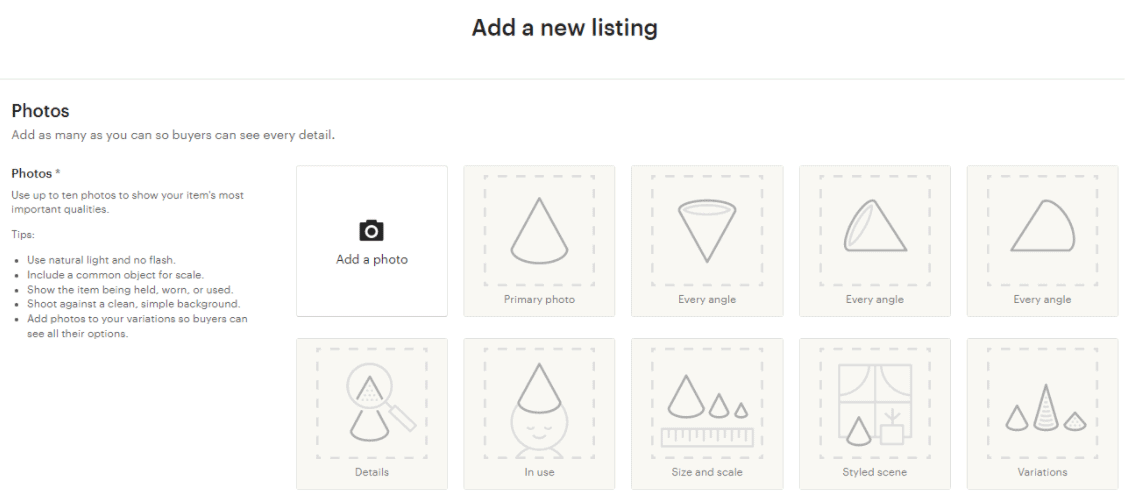Click the 'In use' caption text
Image resolution: width=1132 pixels, height=499 pixels.
[539, 472]
